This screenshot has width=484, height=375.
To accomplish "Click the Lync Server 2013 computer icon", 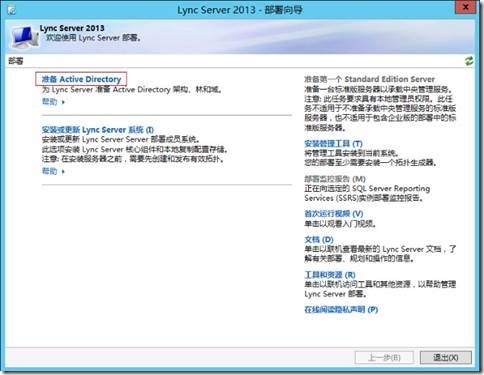I will pos(25,36).
